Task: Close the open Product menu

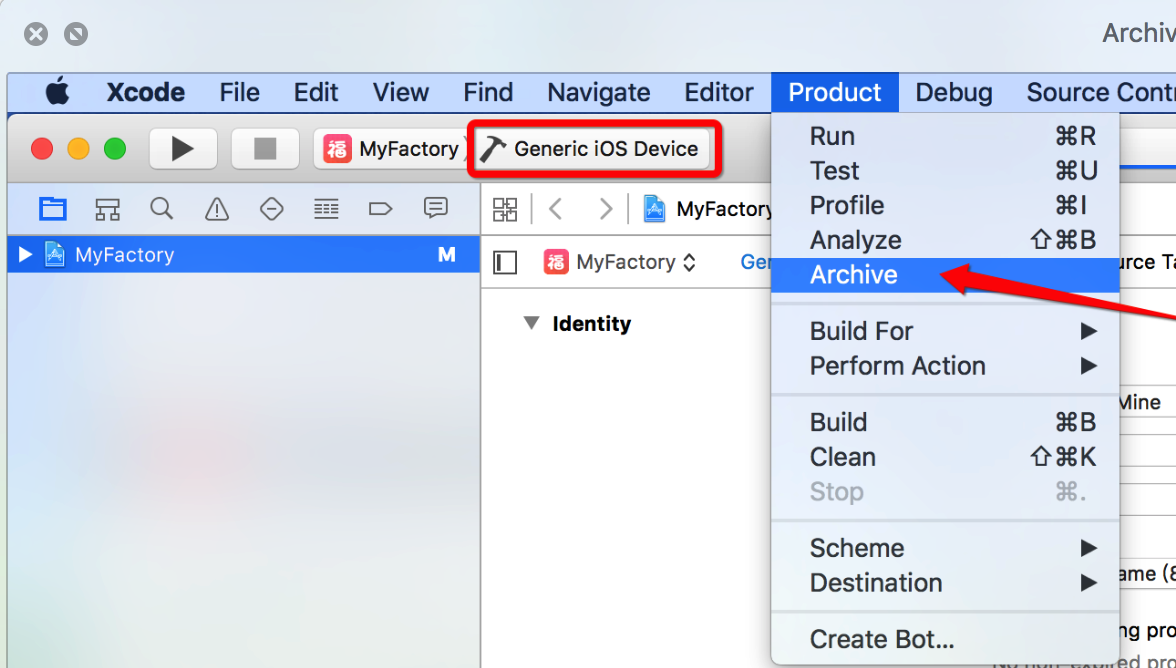Action: pos(835,92)
